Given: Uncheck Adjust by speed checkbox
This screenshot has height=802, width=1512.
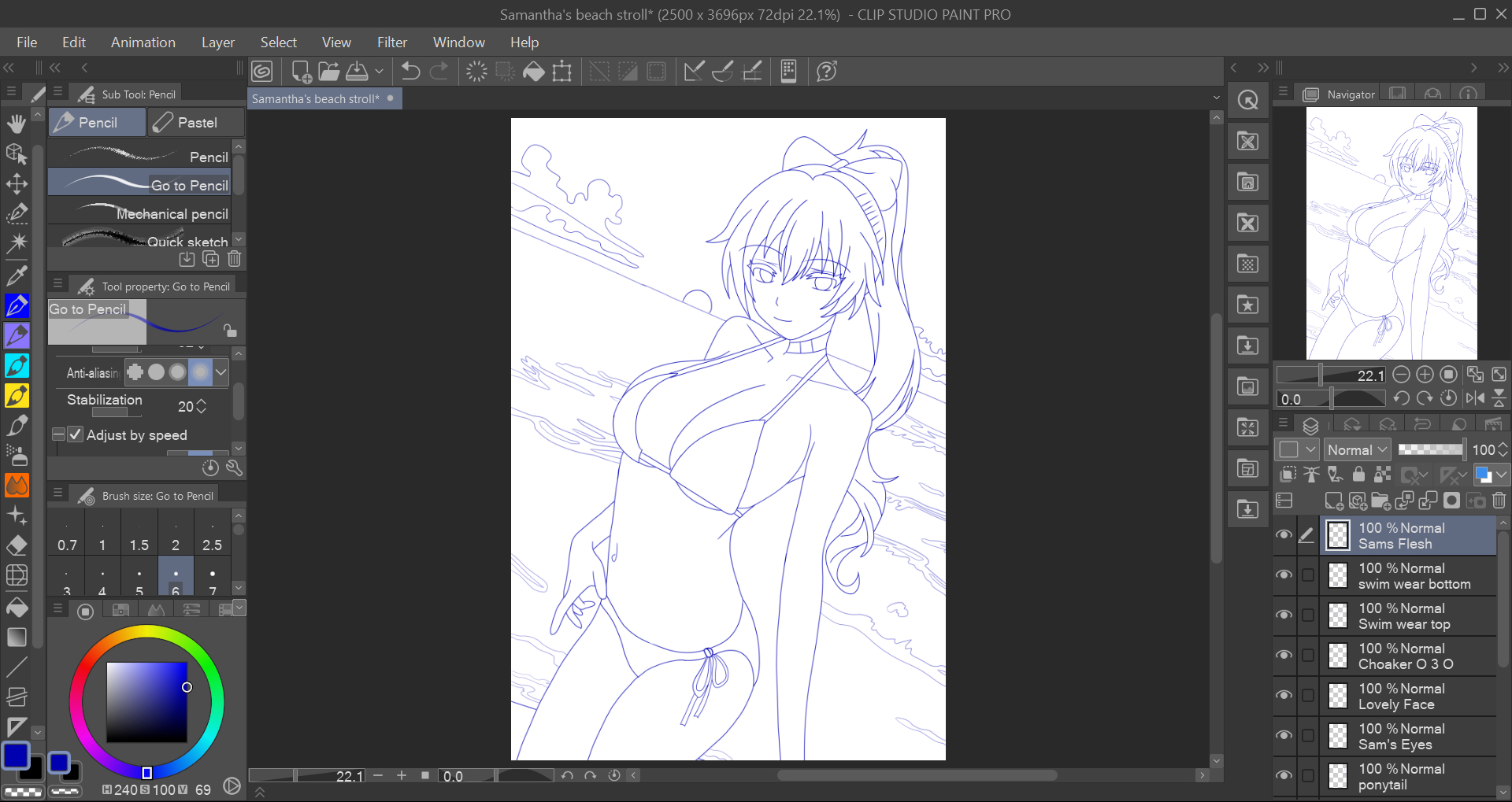Looking at the screenshot, I should (76, 434).
